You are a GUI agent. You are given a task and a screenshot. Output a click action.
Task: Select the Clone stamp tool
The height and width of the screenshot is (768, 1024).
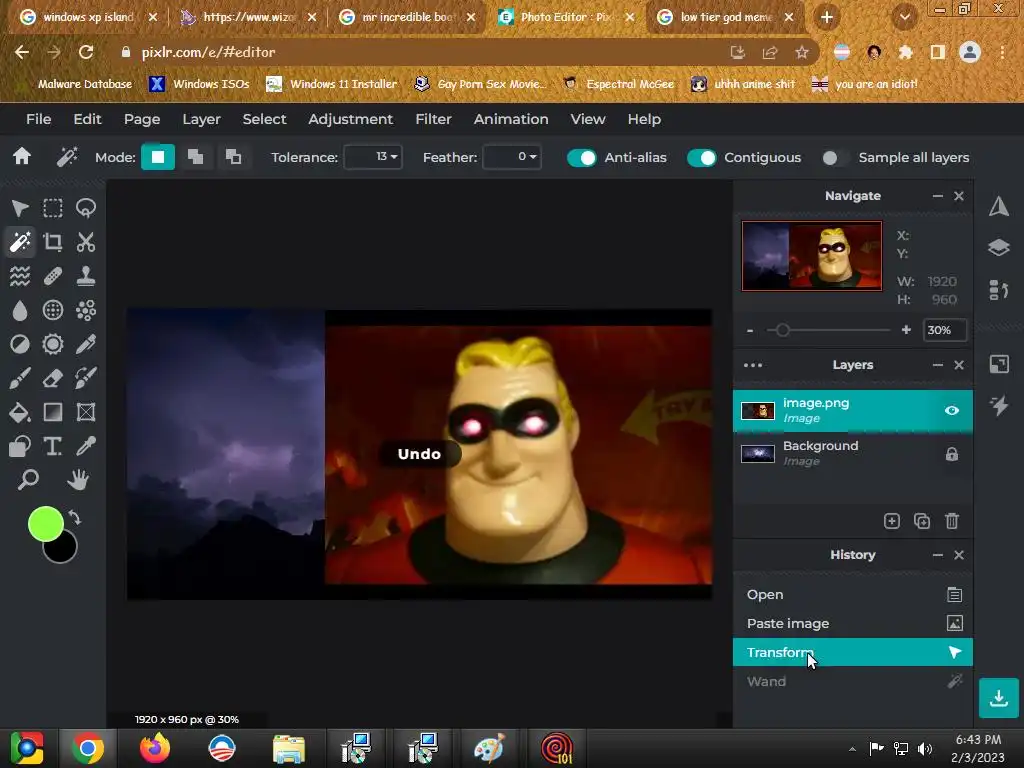click(x=86, y=276)
